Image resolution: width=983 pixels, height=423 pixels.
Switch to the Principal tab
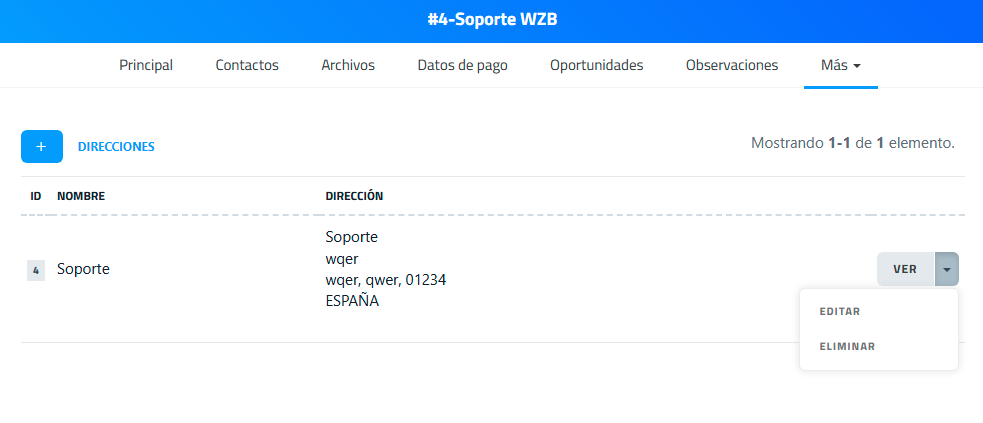(146, 65)
